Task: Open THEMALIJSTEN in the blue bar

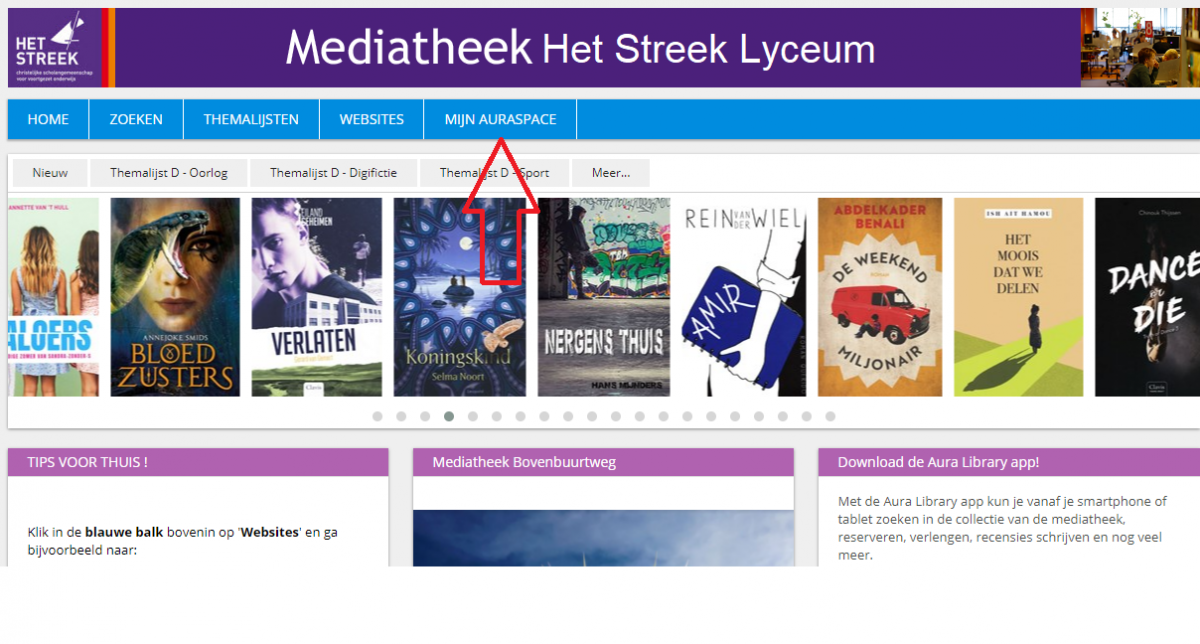Action: [251, 119]
